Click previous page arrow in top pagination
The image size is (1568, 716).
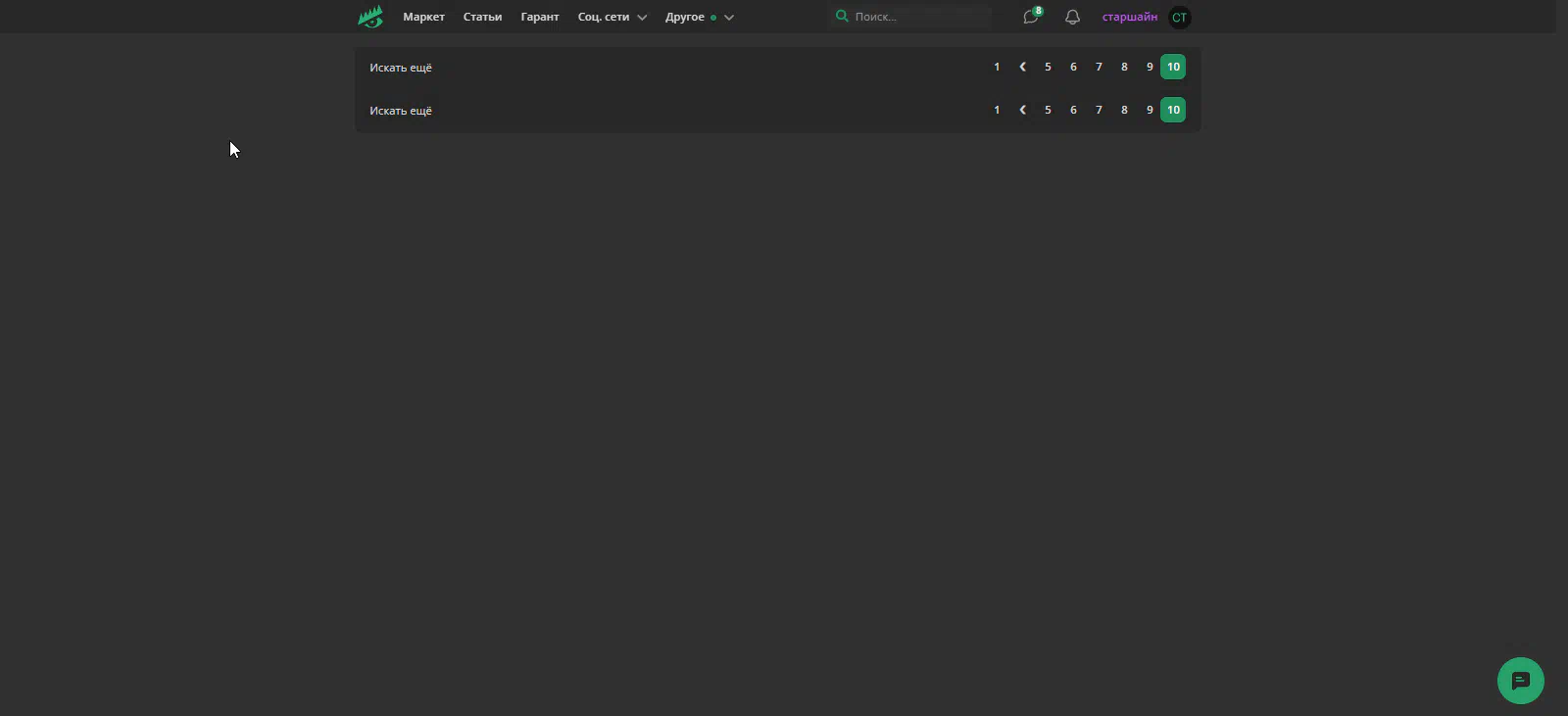1022,67
